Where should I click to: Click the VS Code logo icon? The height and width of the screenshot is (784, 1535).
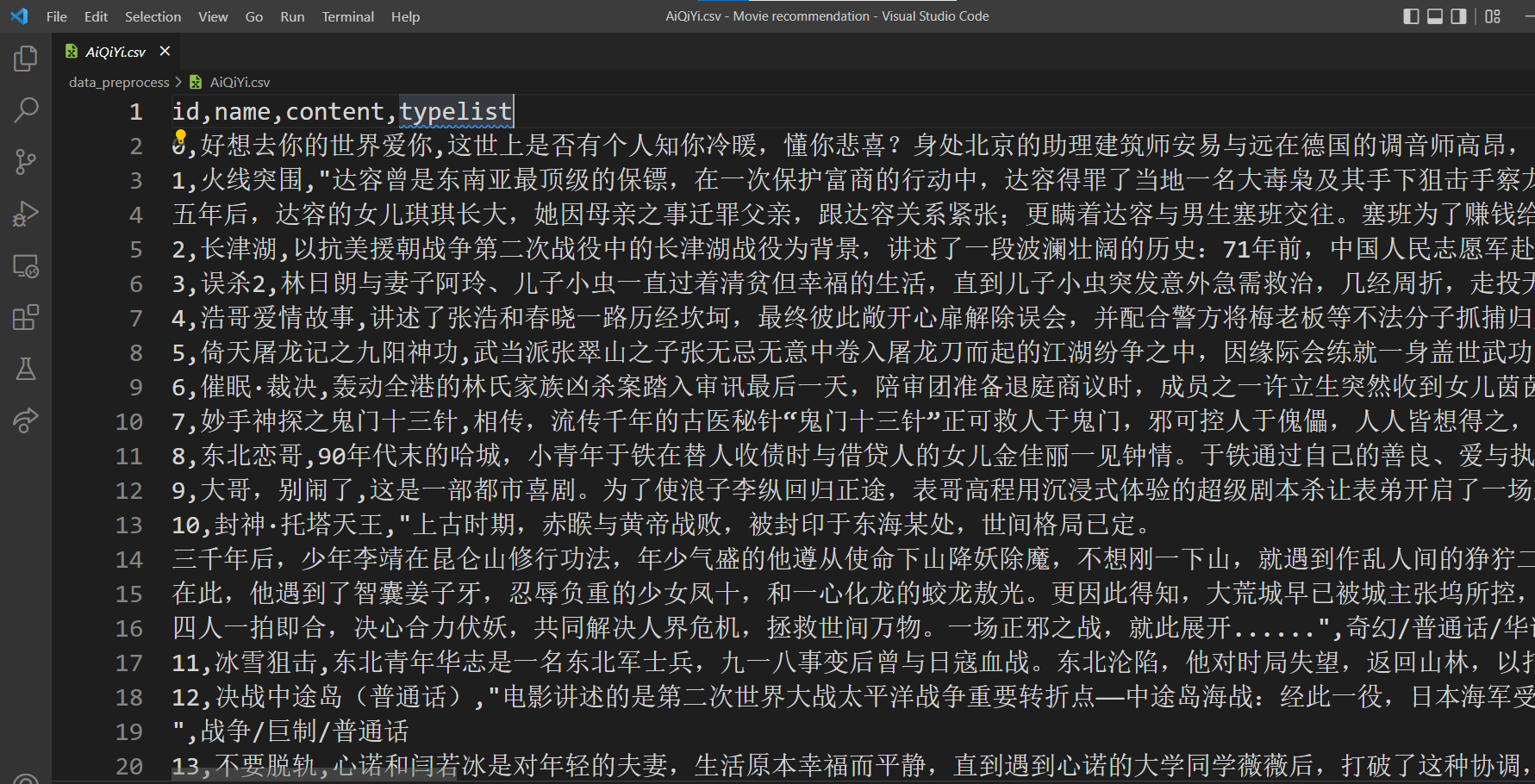pyautogui.click(x=19, y=16)
